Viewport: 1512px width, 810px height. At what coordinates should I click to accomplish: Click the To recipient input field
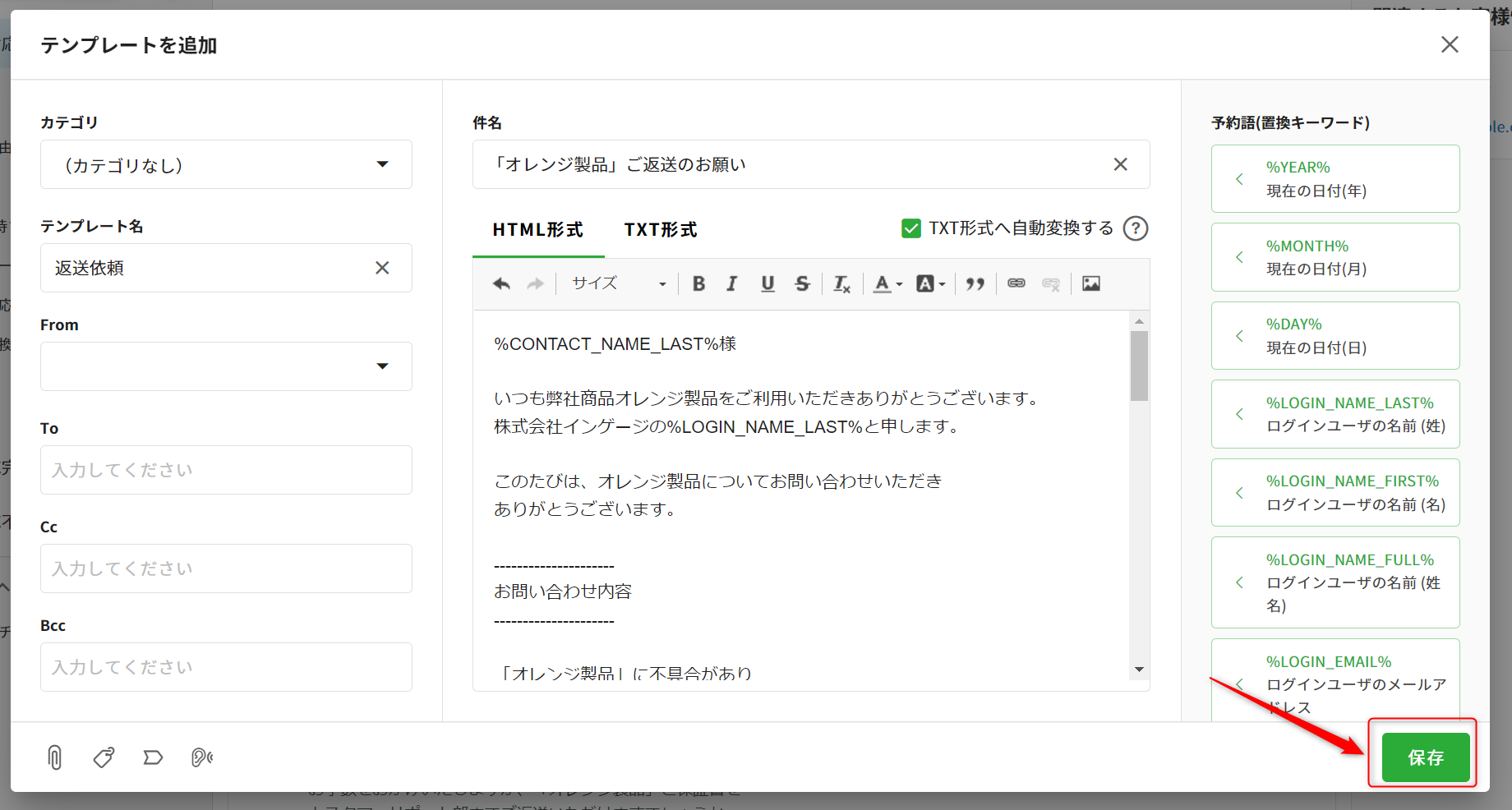[226, 470]
